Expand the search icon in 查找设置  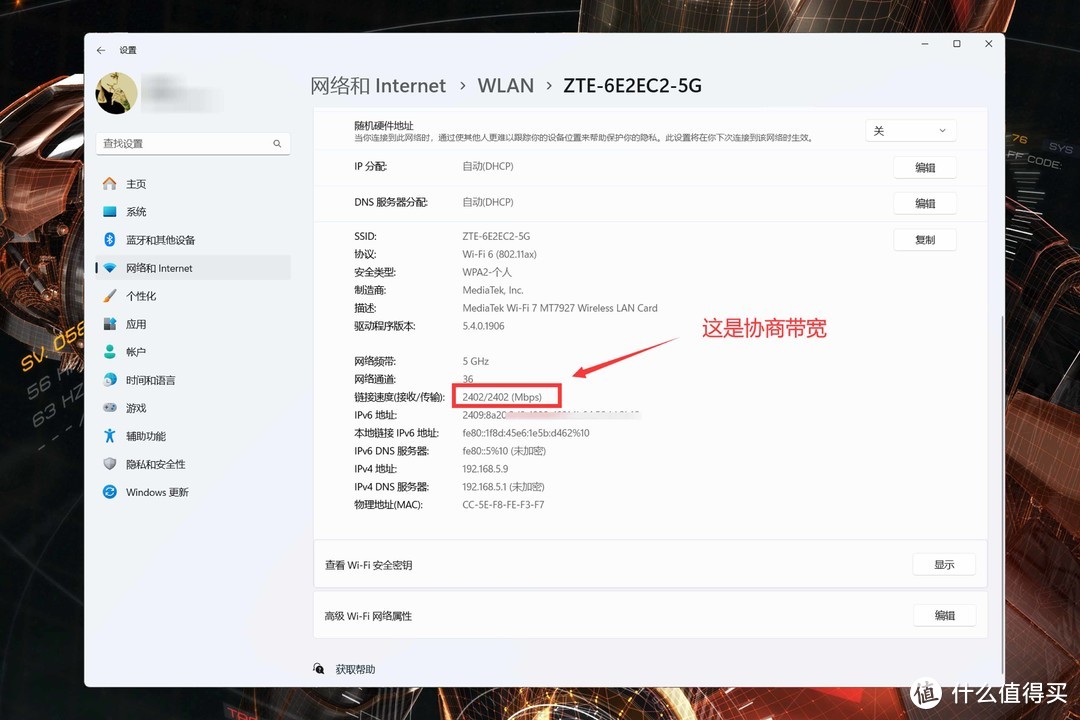coord(277,143)
